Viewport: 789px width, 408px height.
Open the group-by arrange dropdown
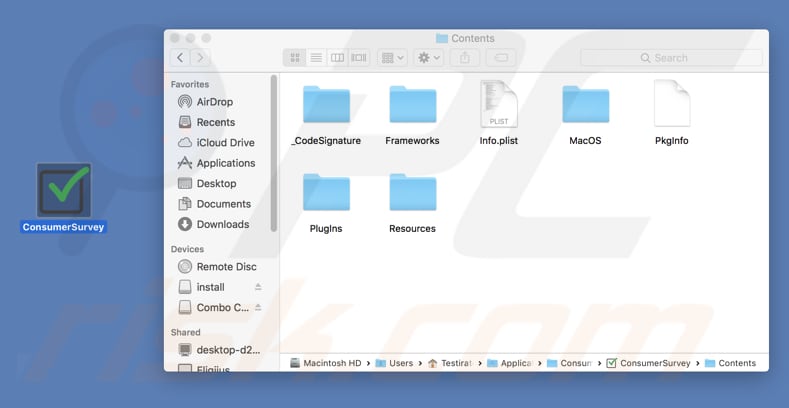point(392,58)
